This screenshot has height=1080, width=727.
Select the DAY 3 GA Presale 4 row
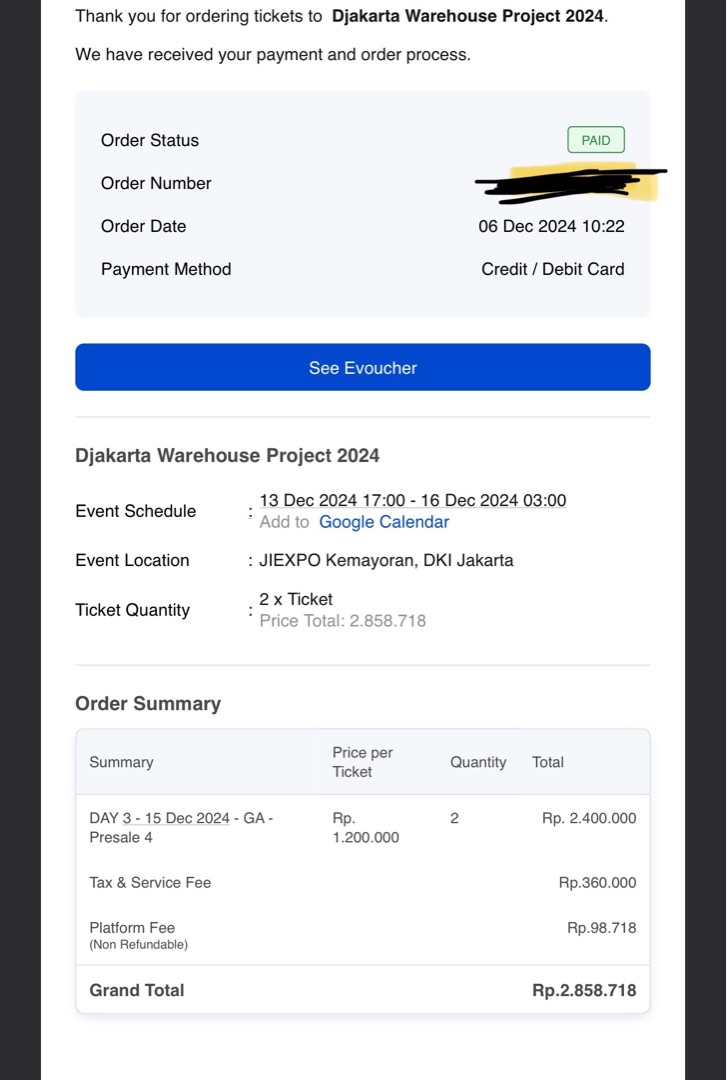coord(180,827)
